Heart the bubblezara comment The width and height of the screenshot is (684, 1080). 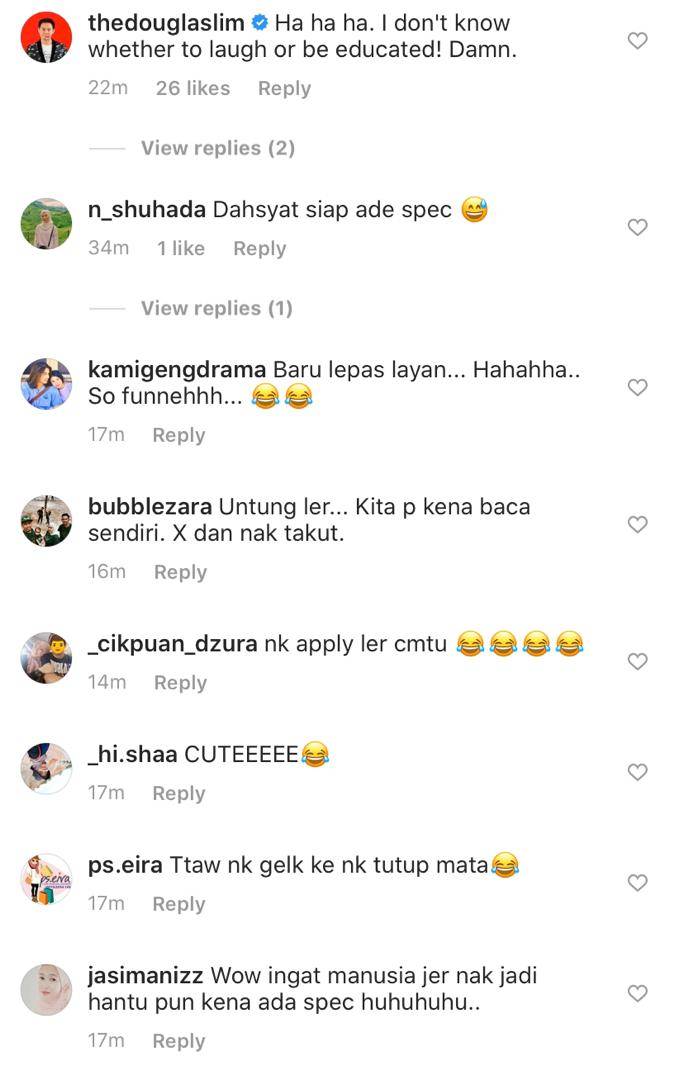pyautogui.click(x=637, y=525)
